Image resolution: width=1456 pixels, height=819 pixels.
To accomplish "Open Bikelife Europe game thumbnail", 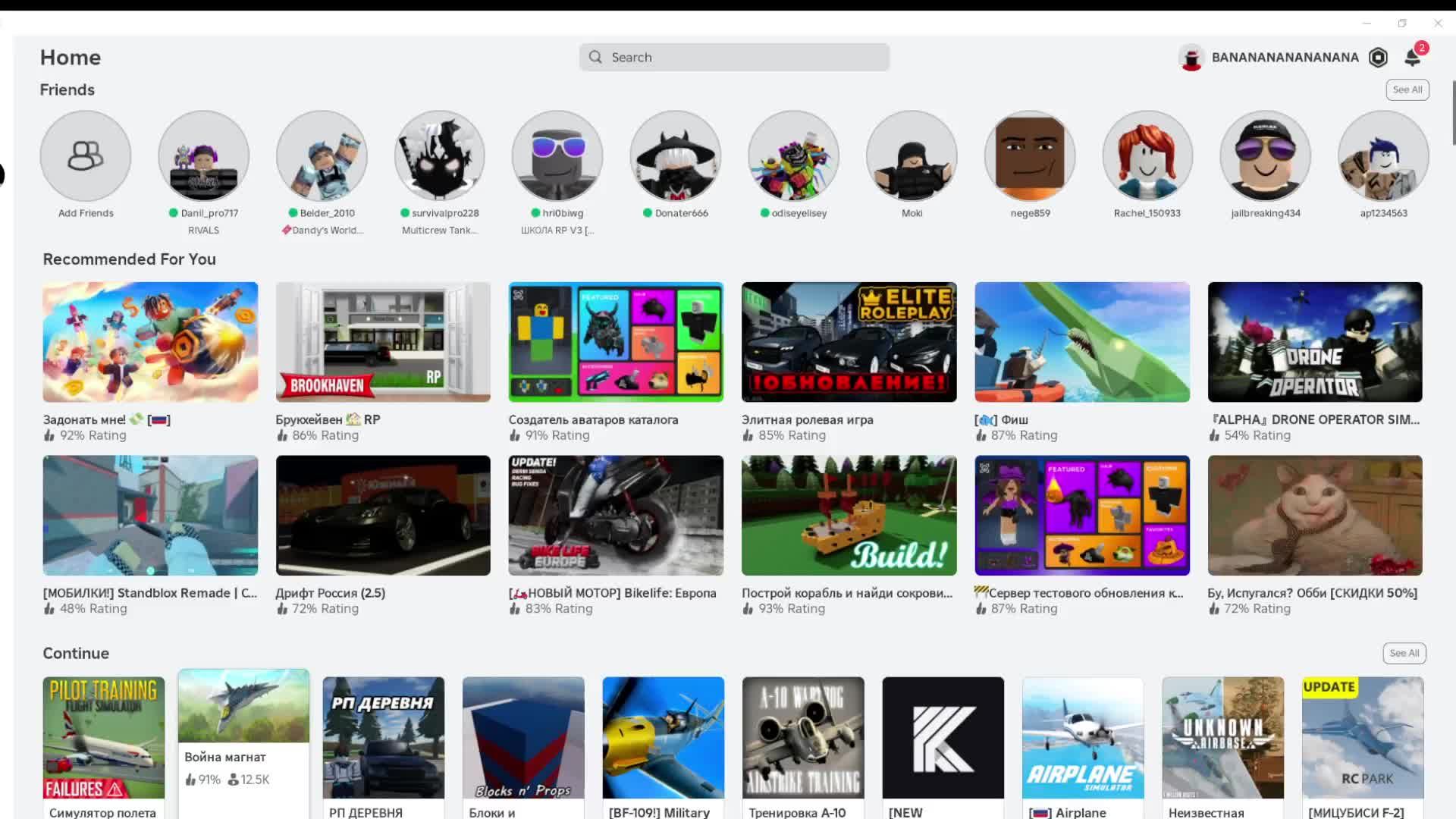I will click(616, 516).
